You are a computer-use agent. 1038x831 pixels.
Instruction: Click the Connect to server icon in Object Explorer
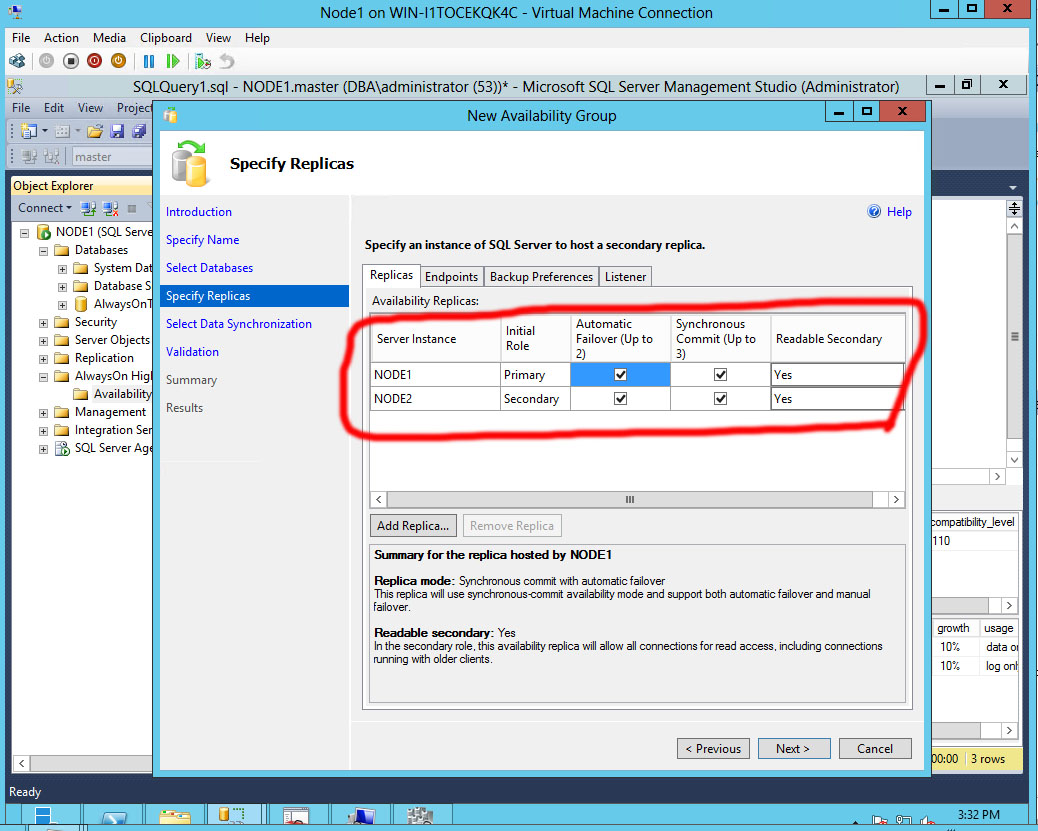click(x=88, y=207)
